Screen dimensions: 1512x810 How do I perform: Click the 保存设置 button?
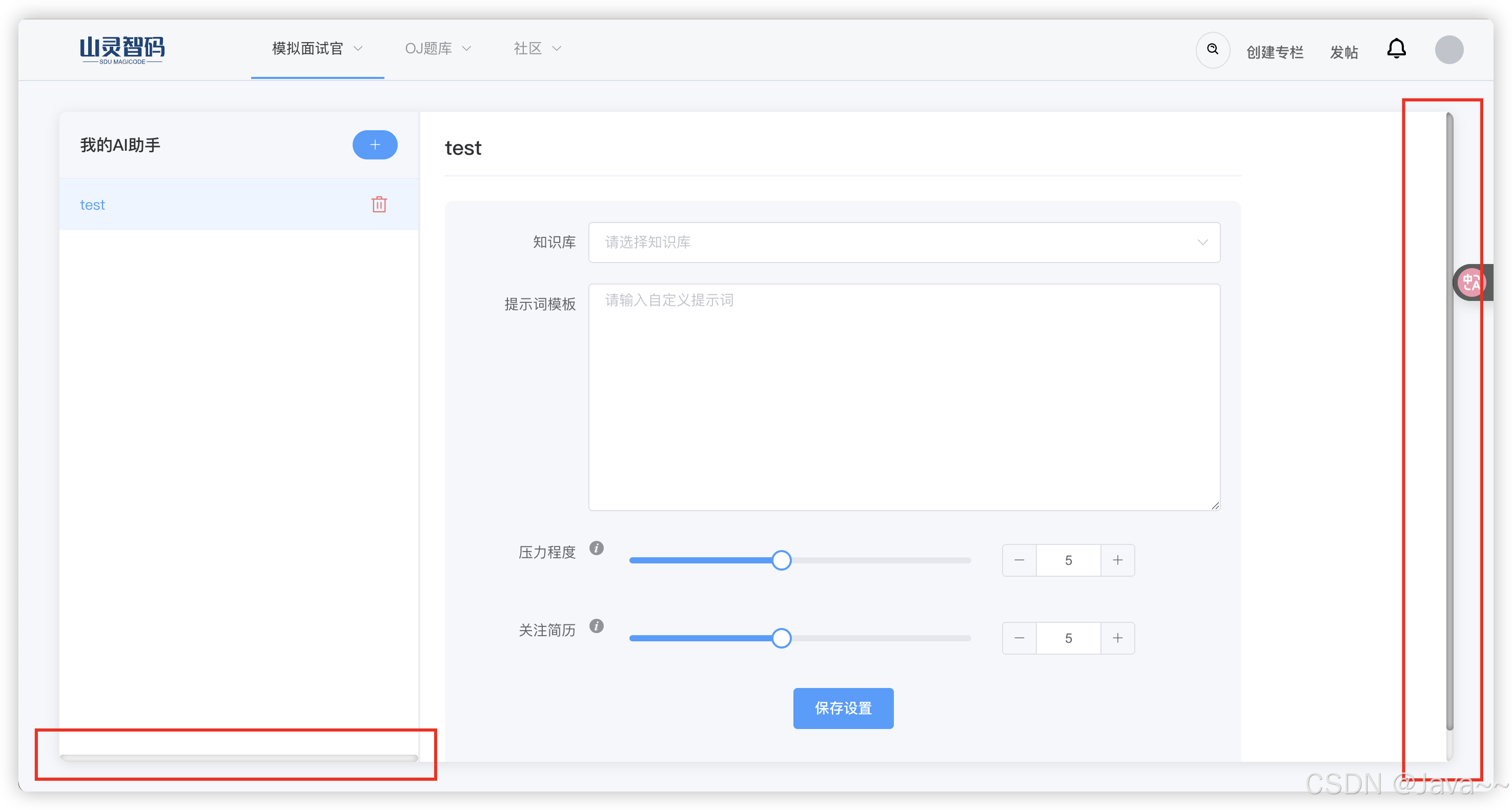click(x=844, y=708)
